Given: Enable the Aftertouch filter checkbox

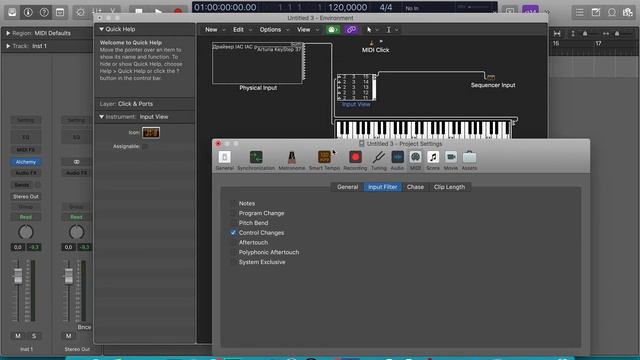Looking at the screenshot, I should [233, 242].
